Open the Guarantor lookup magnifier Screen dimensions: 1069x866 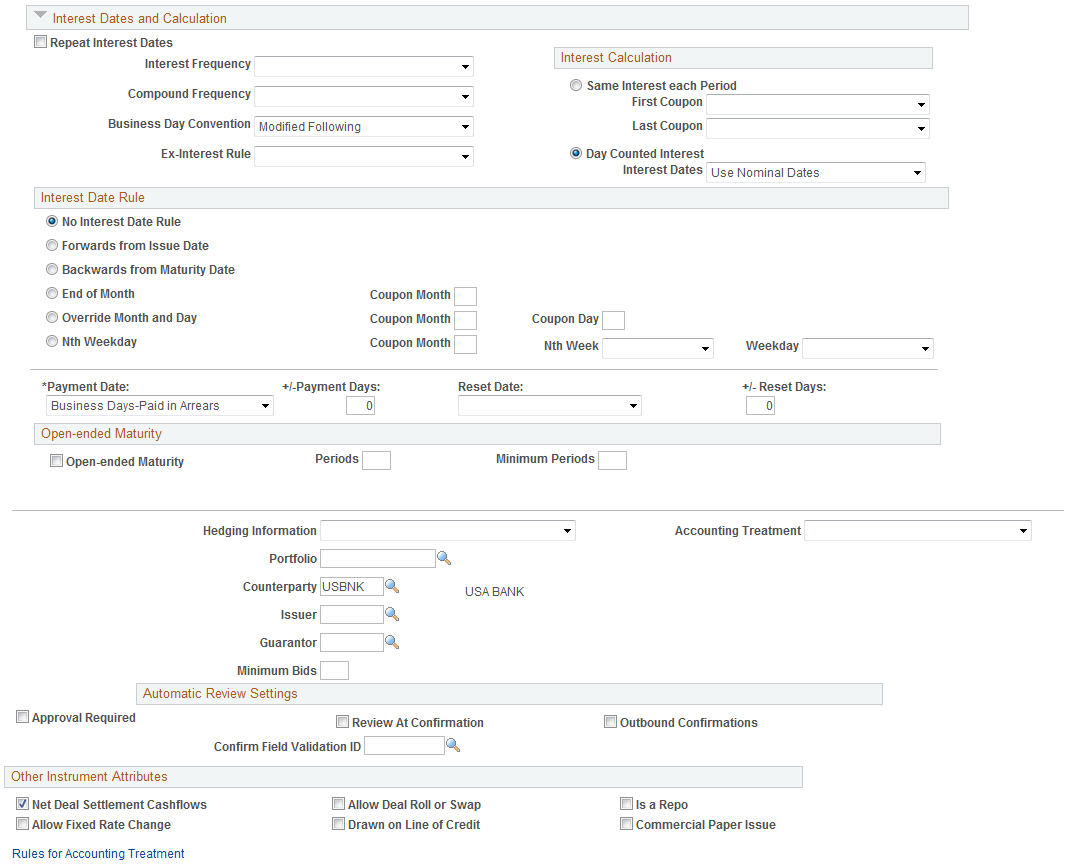tap(392, 642)
